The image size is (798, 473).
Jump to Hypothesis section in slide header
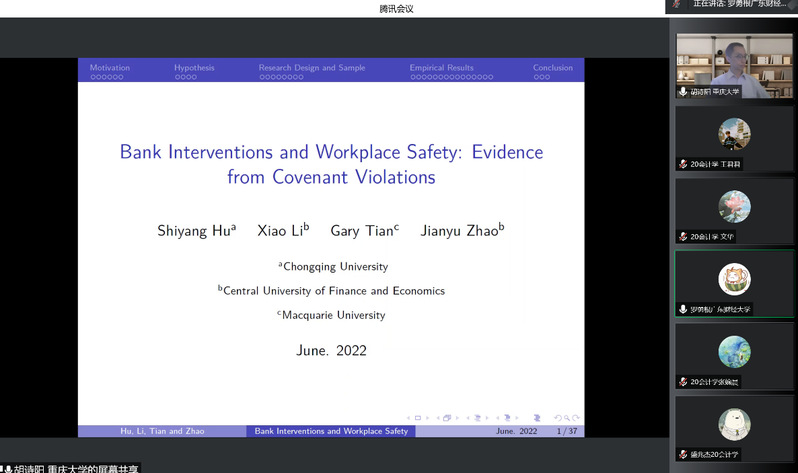point(194,68)
